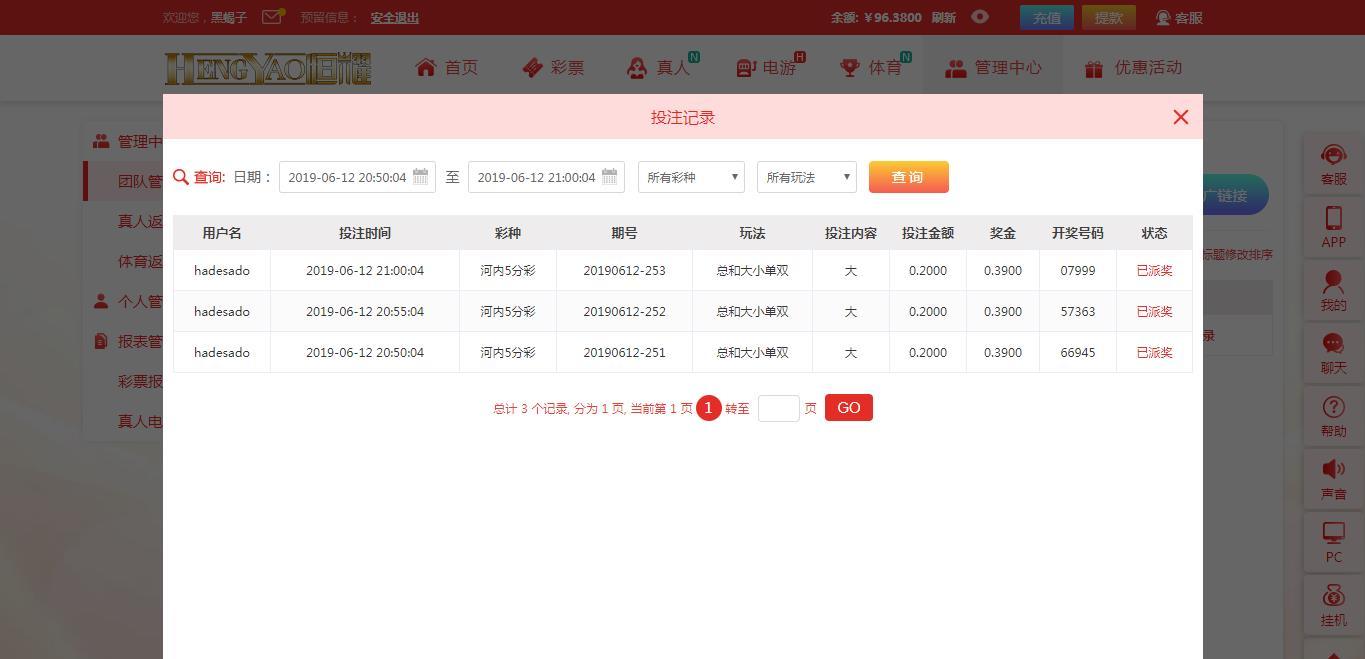Open 聊天 chat bubble icon

click(1333, 345)
